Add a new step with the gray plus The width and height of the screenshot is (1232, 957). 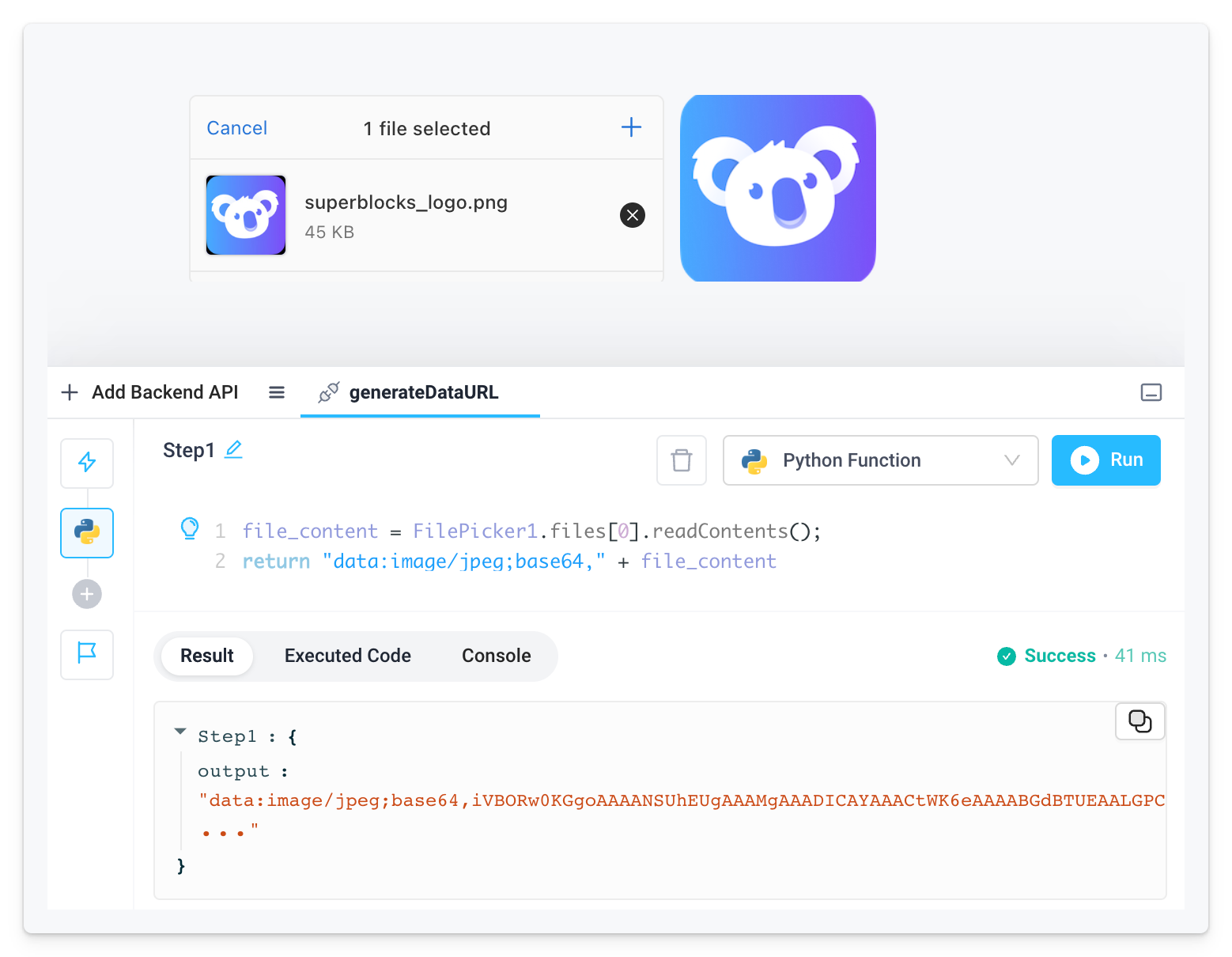coord(87,594)
